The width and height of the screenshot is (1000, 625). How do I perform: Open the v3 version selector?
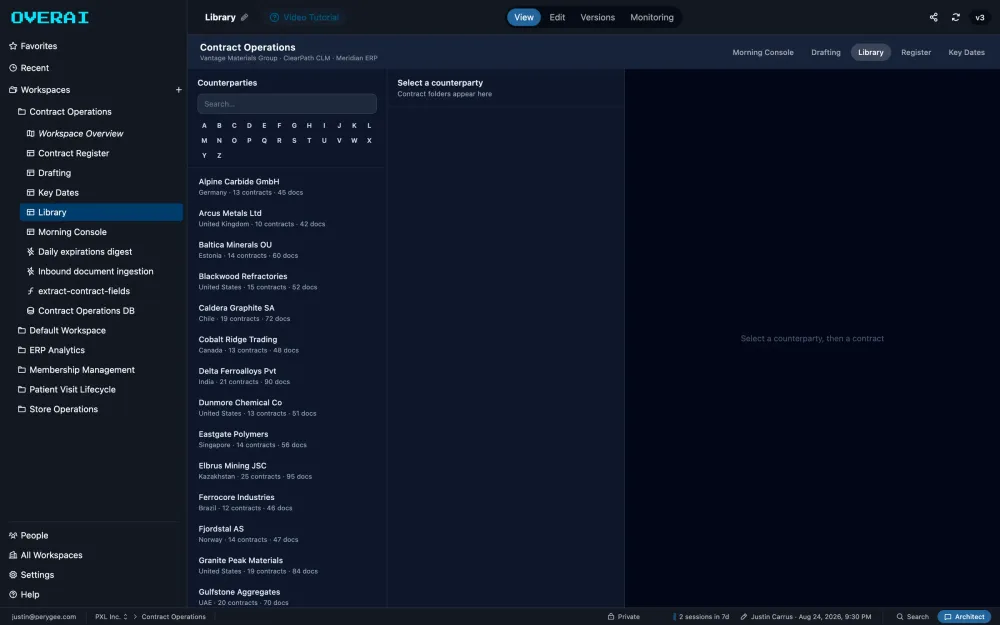click(980, 17)
